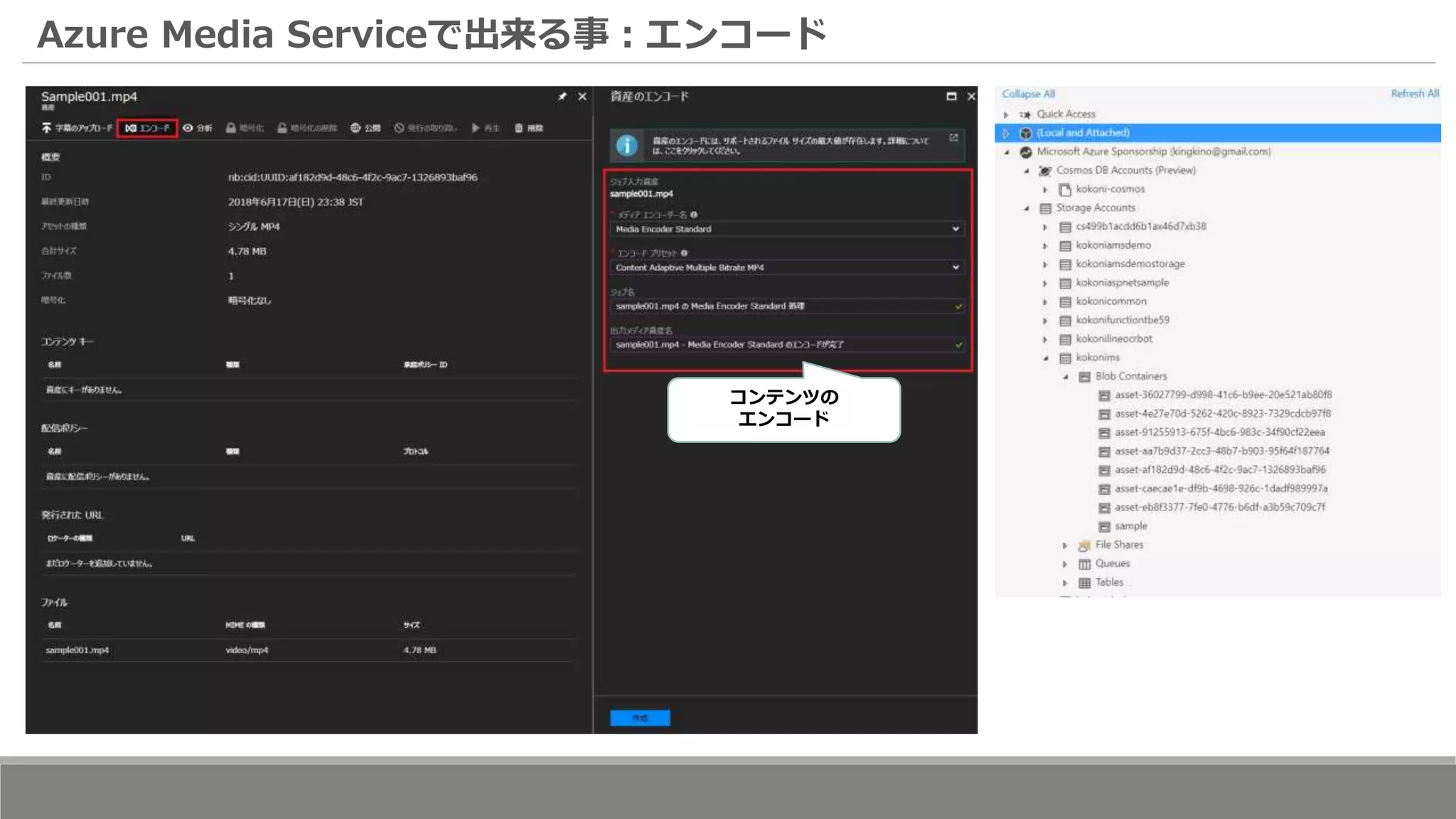Select container asset-aa7b9d37-2cc3-48b7-b903-95f64f187764
1456x819 pixels.
(1222, 451)
